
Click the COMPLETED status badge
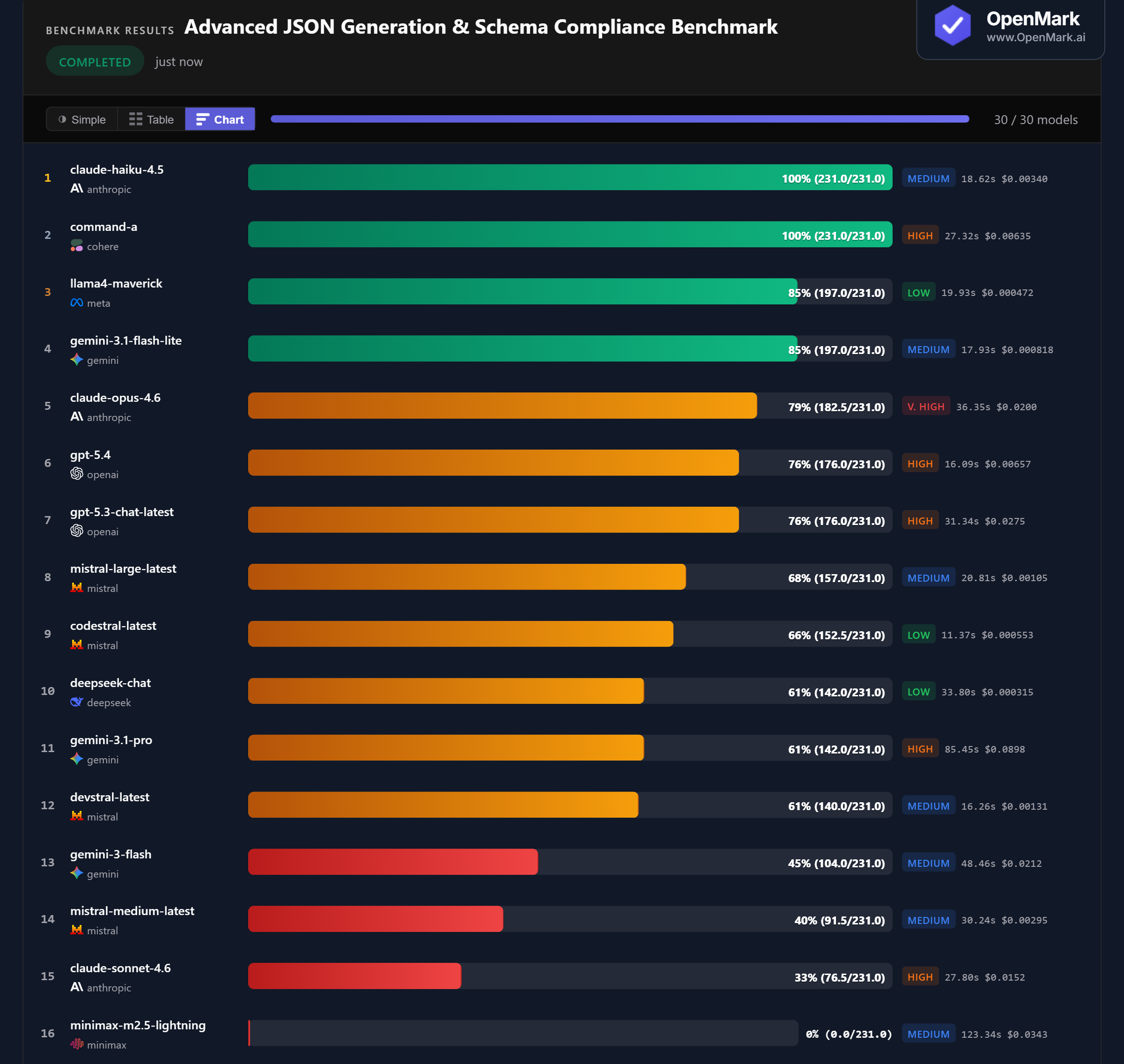click(x=95, y=61)
